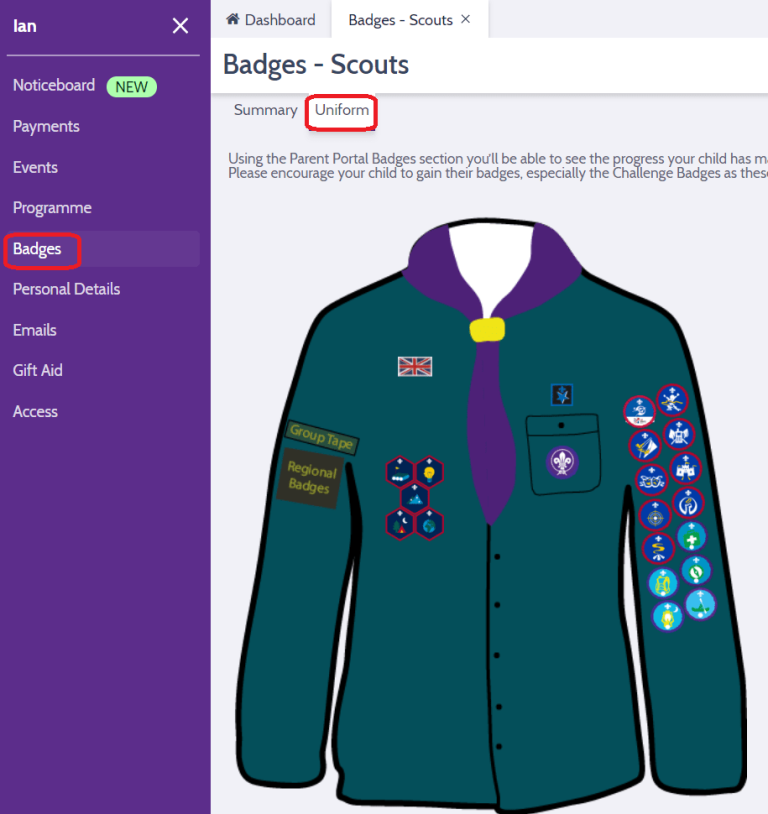
Task: Open Gift Aid in the sidebar
Action: coord(38,371)
